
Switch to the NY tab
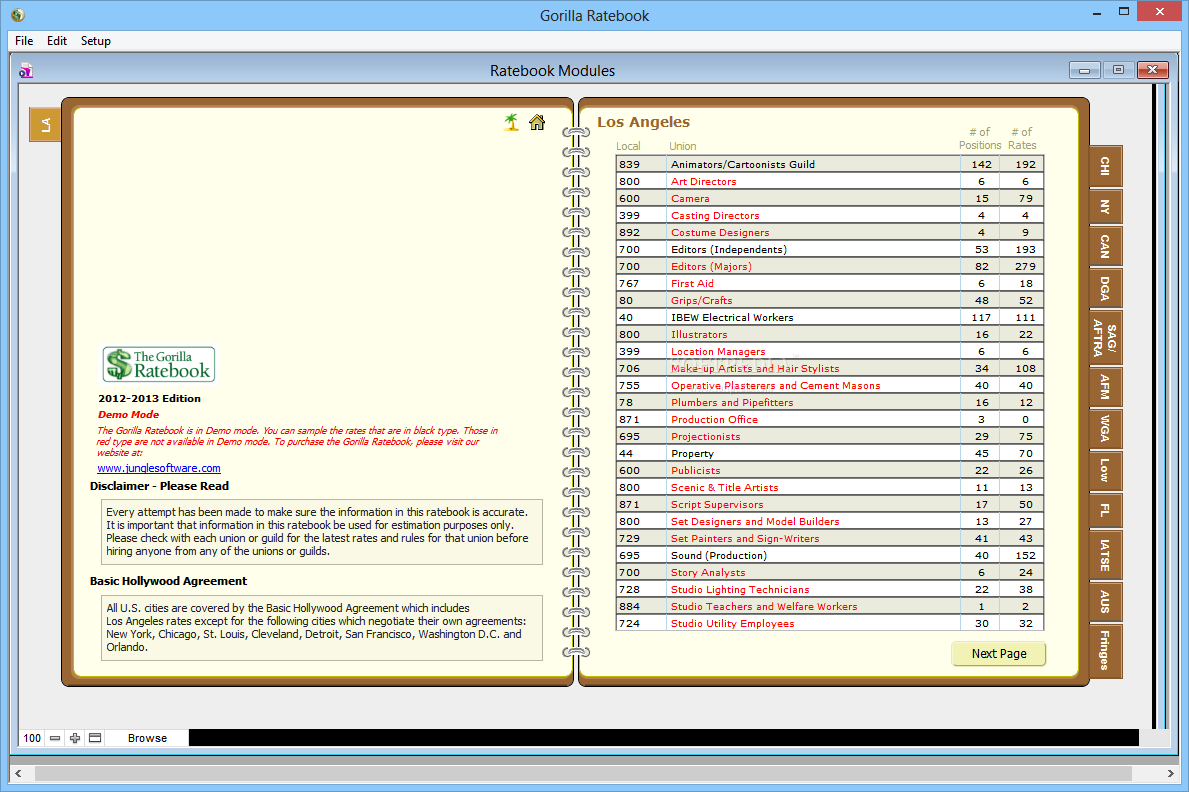tap(1106, 207)
